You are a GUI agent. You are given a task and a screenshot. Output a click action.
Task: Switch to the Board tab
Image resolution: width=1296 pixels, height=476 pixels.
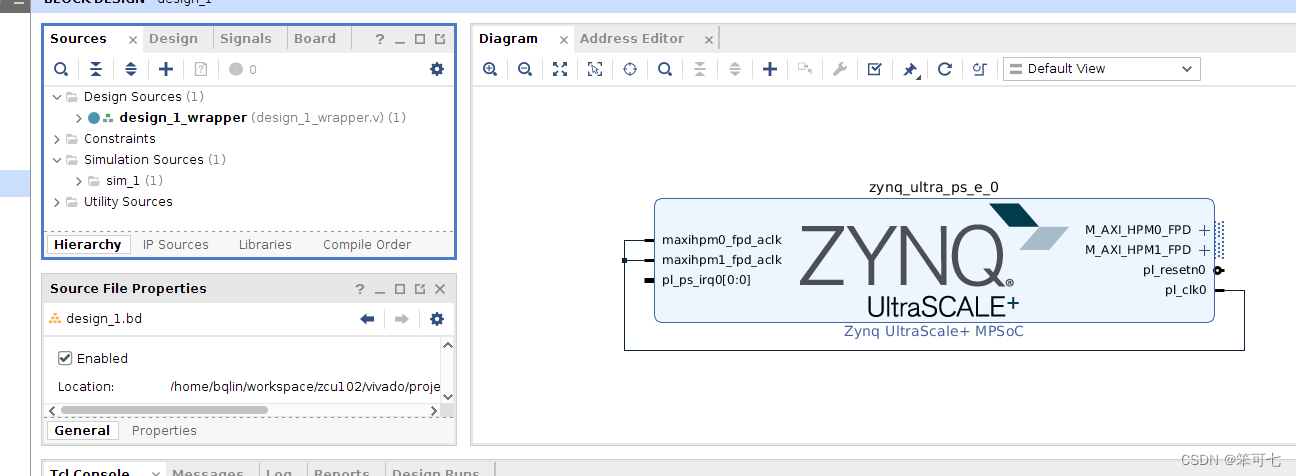(315, 39)
